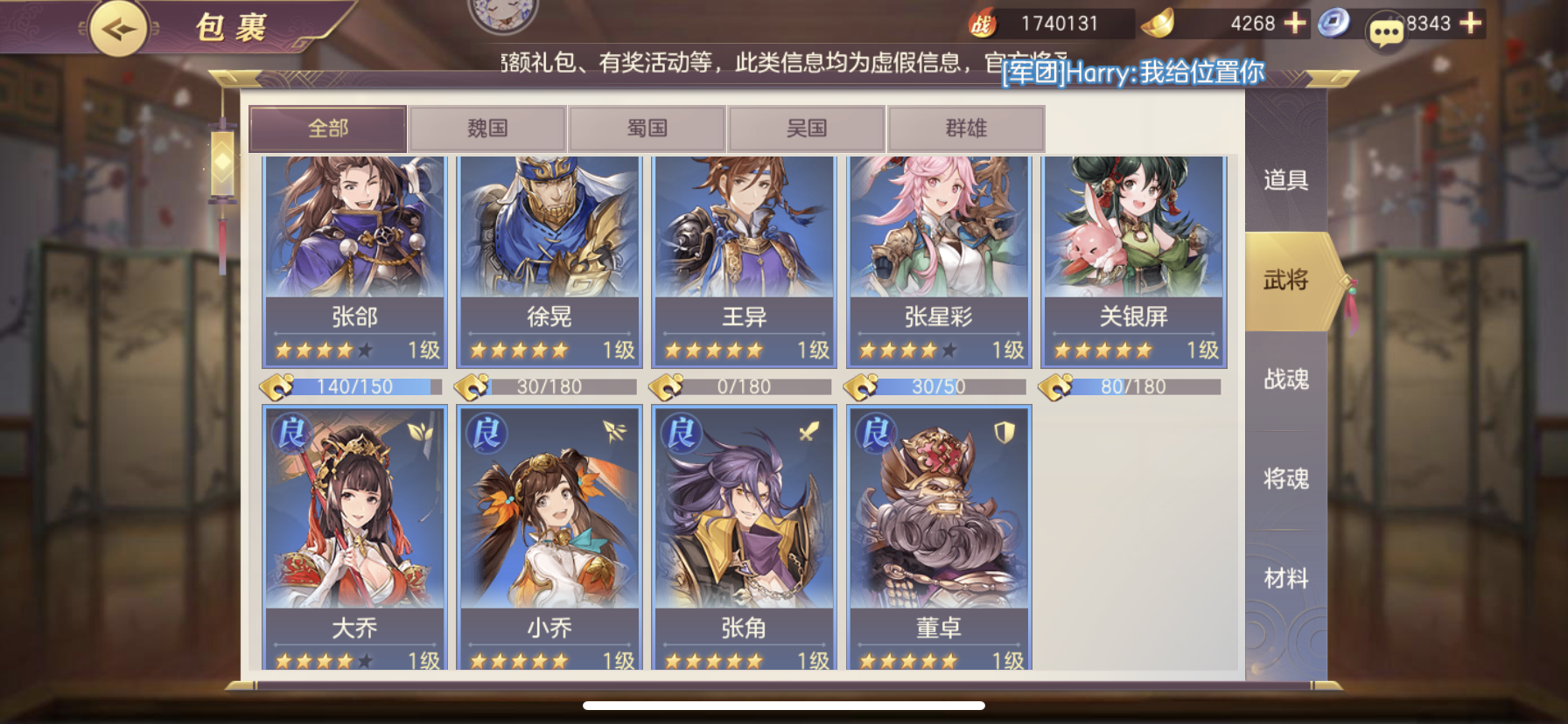Screen dimensions: 1568x724
Task: Select the 关银屏 hero card
Action: [x=1133, y=261]
